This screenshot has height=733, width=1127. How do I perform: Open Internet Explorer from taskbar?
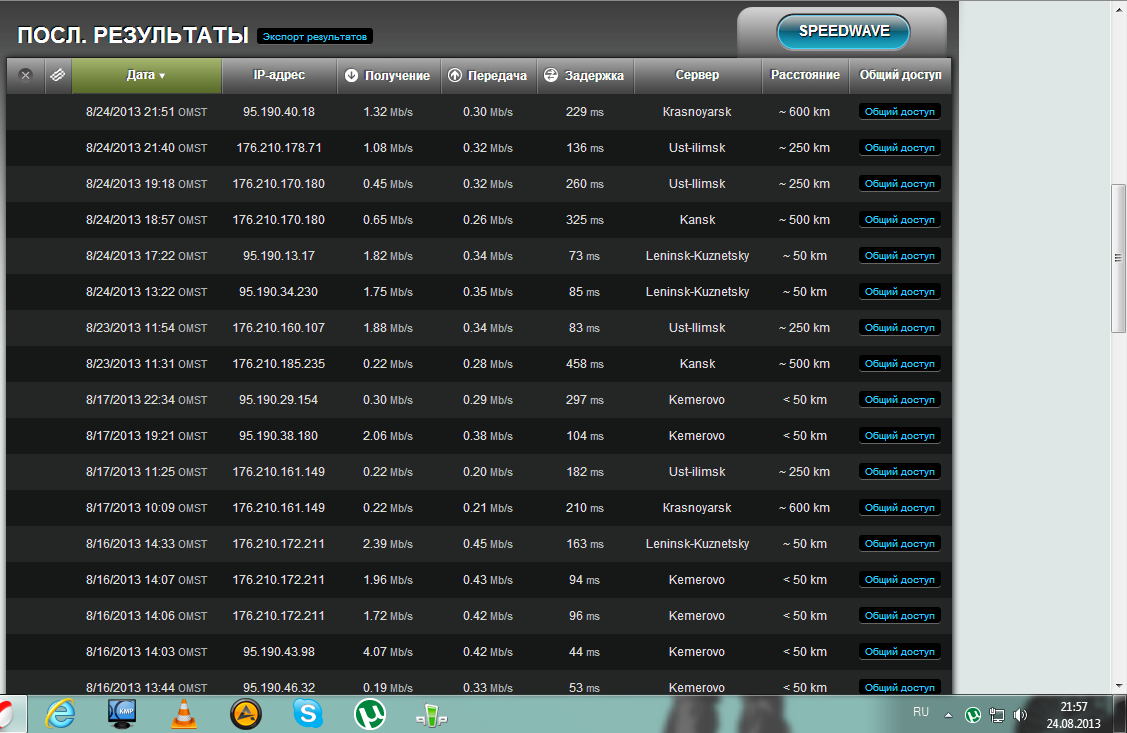(x=60, y=714)
